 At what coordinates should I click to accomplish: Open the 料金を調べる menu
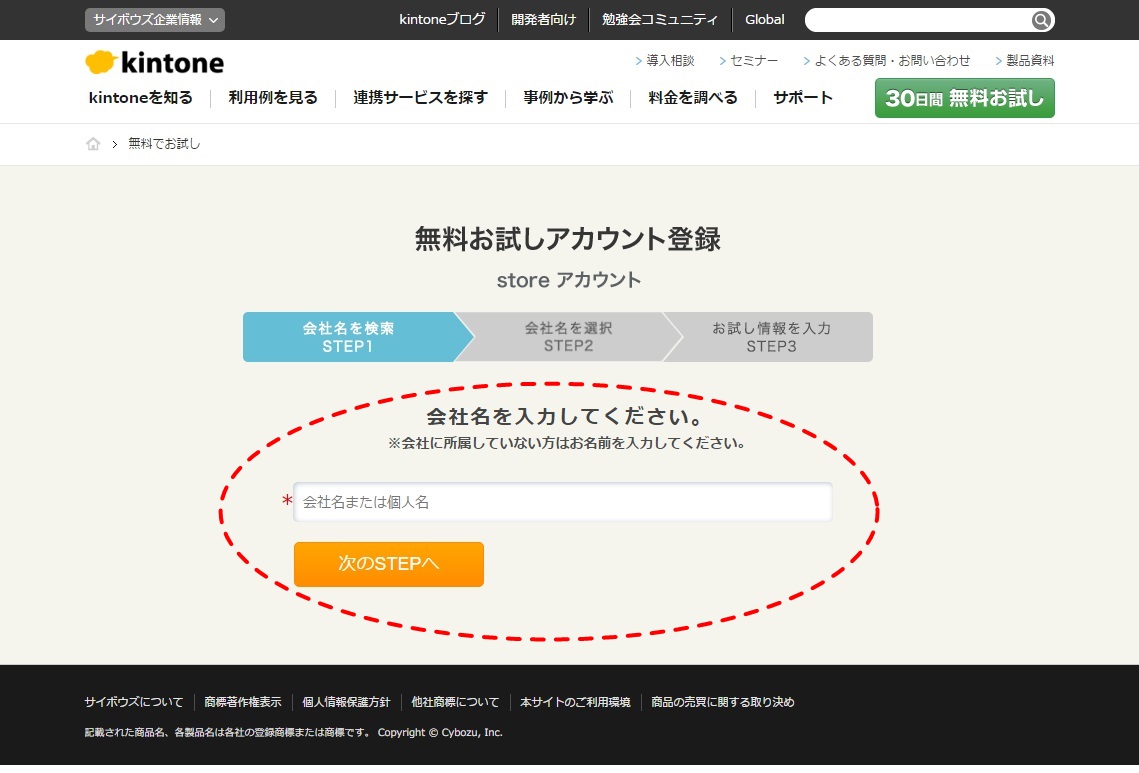(x=693, y=97)
